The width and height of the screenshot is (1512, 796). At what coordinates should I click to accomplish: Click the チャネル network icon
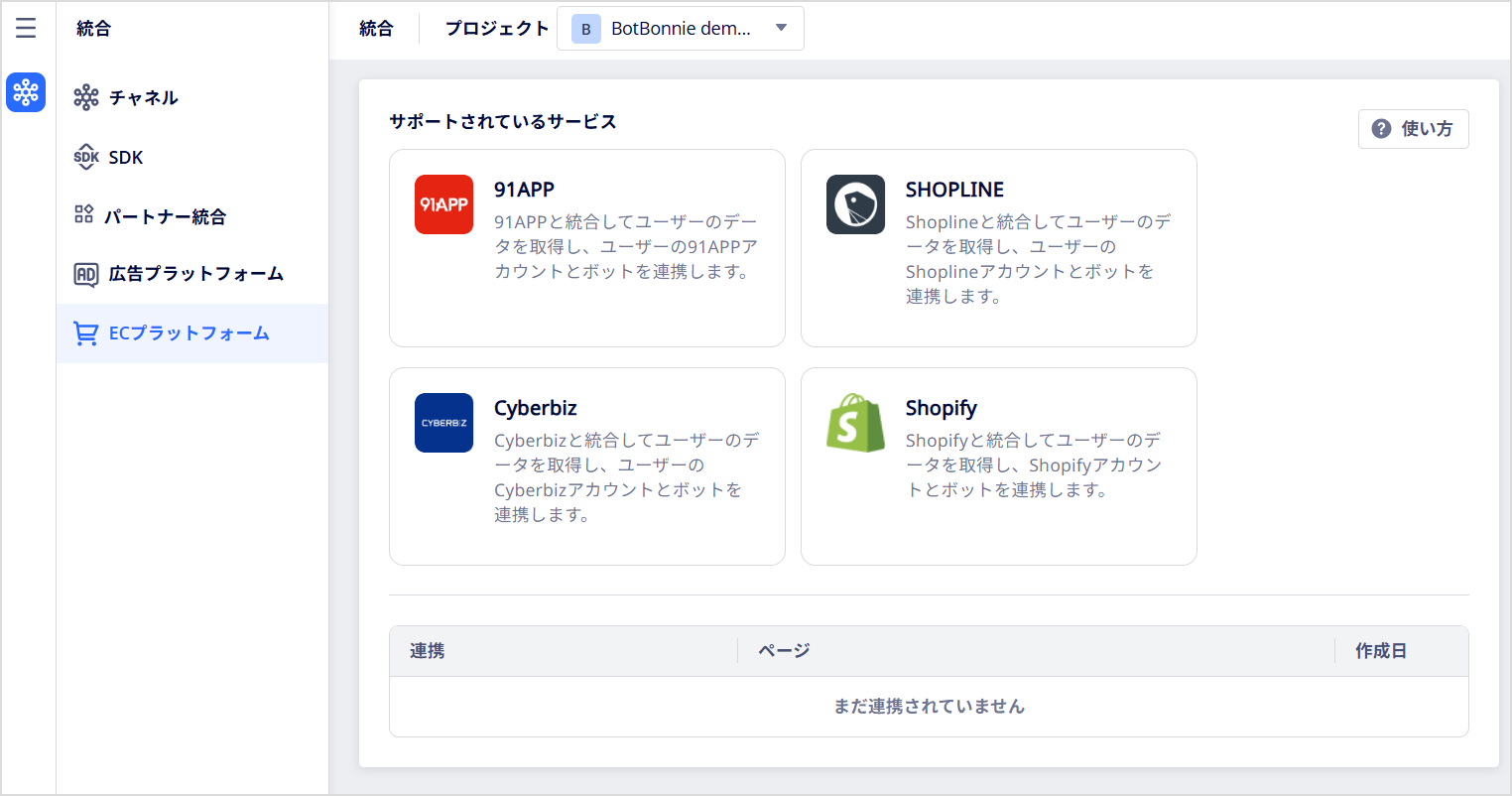pyautogui.click(x=86, y=97)
